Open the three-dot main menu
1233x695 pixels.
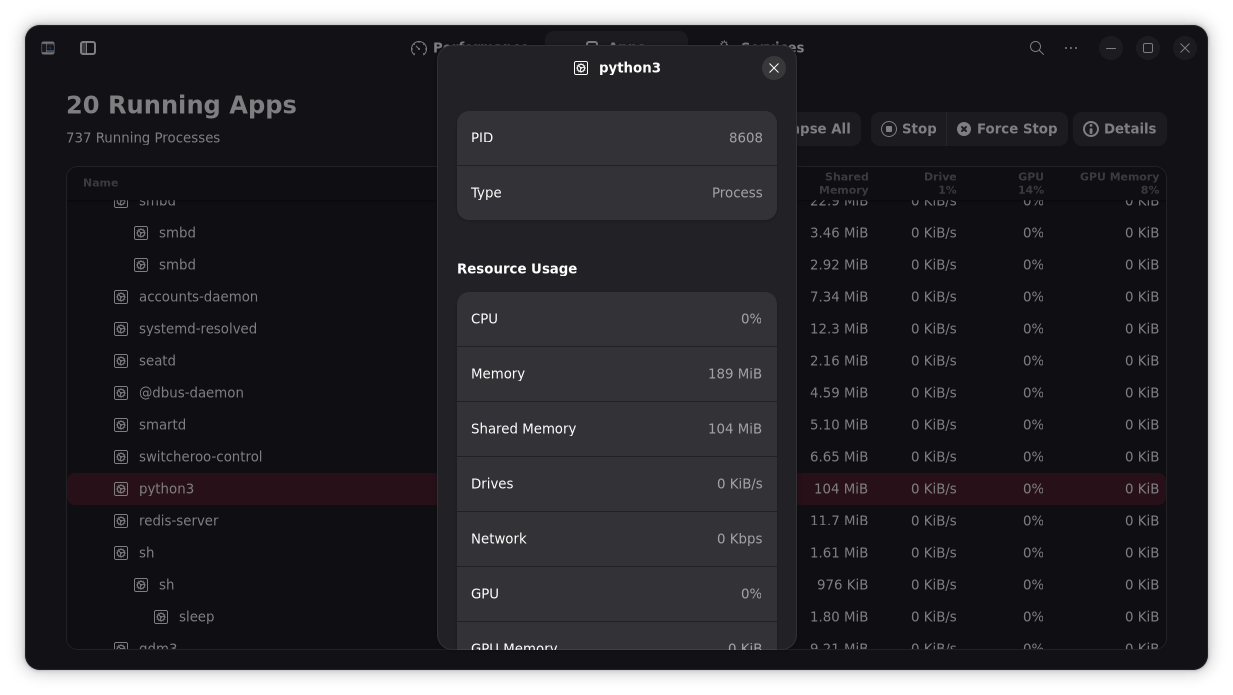pos(1071,48)
